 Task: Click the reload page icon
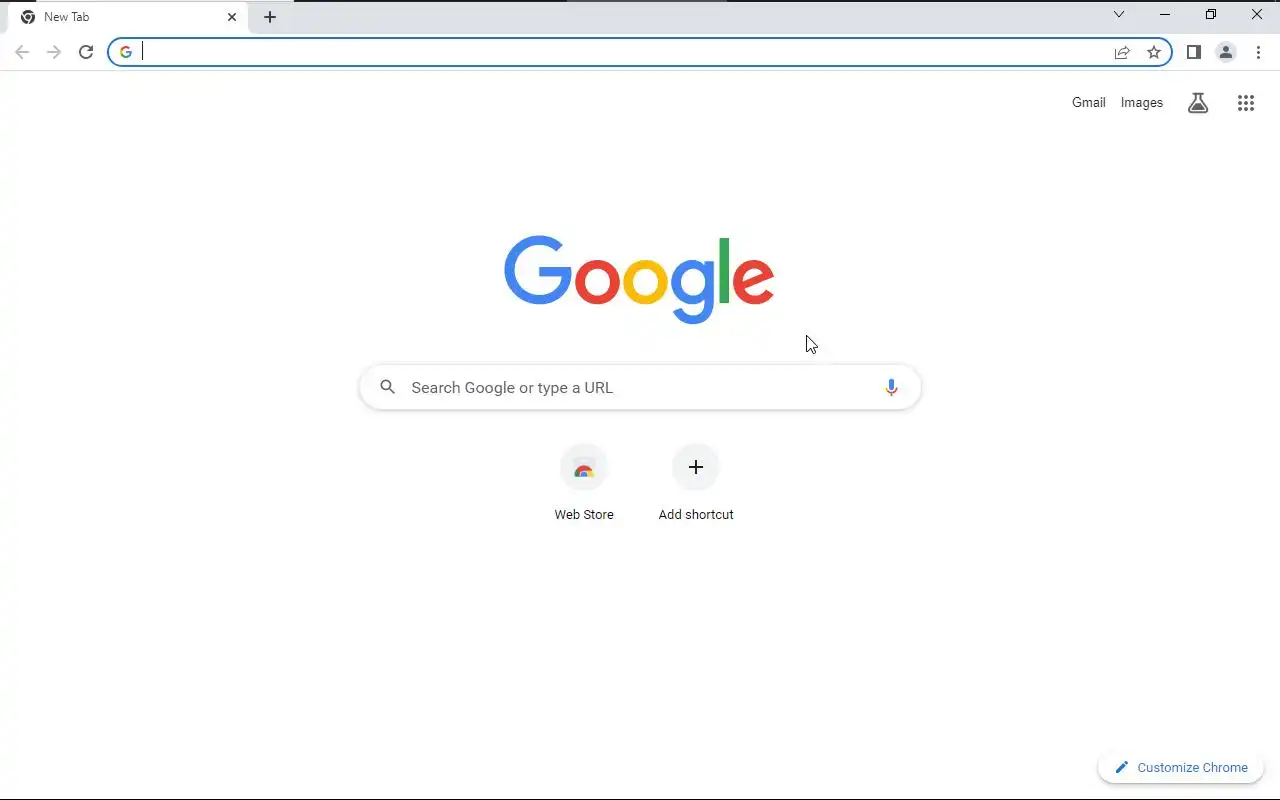coord(86,52)
